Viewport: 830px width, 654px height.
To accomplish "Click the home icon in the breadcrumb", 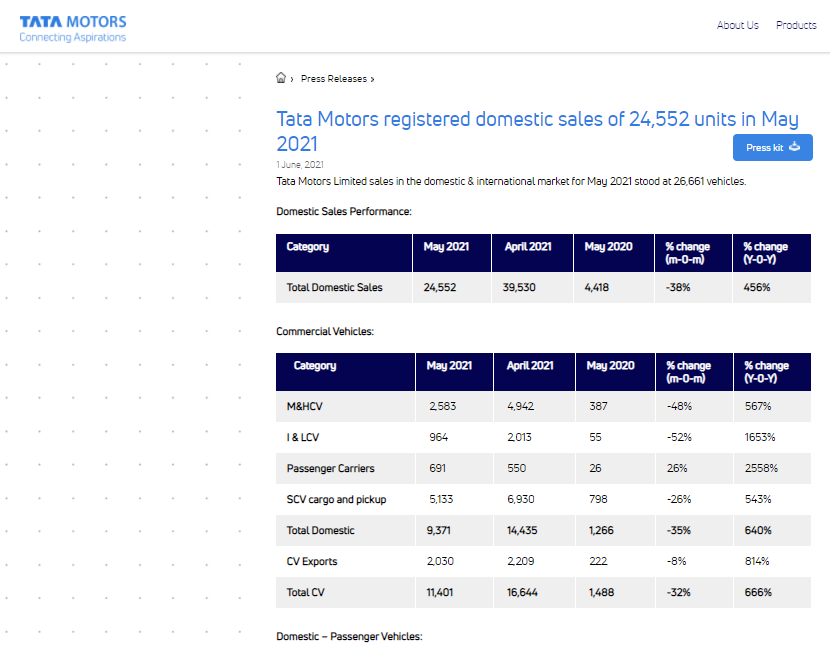I will pos(281,78).
